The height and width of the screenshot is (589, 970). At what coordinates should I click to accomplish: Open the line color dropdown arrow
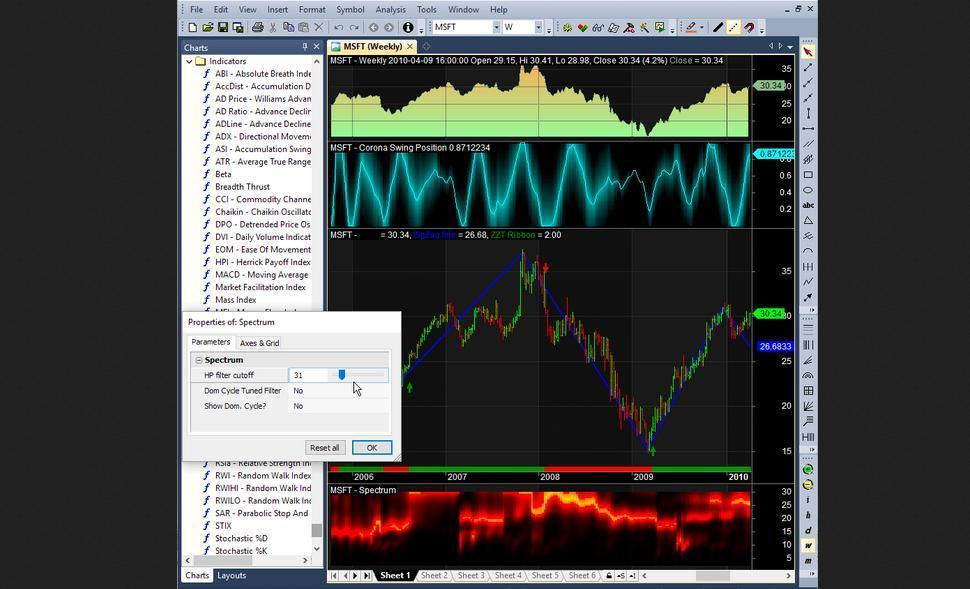click(702, 27)
